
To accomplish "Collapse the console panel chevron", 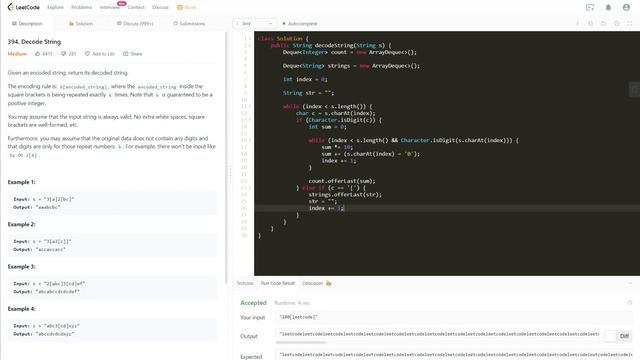I will point(630,283).
